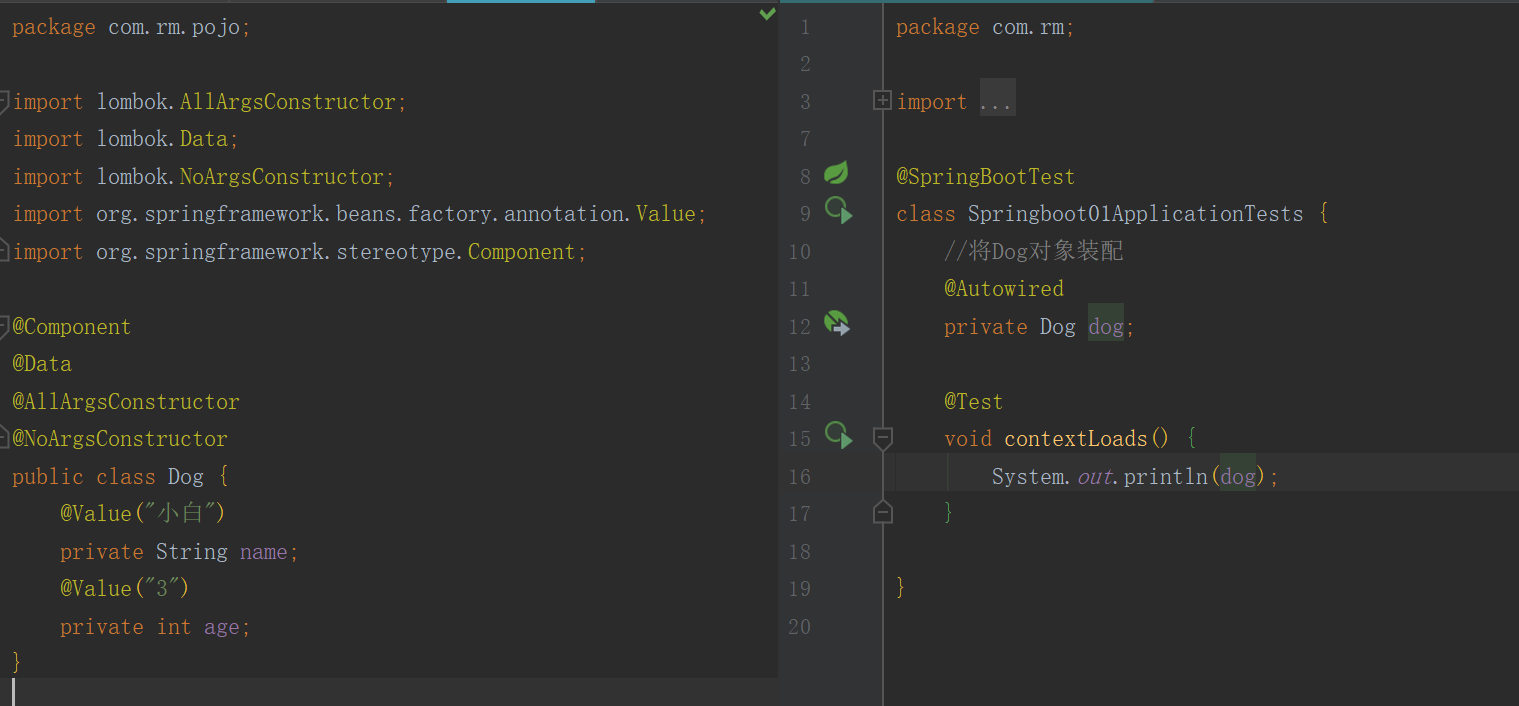Click the fold marker beside @NoArgsConstructor
Image resolution: width=1519 pixels, height=706 pixels.
[4, 437]
